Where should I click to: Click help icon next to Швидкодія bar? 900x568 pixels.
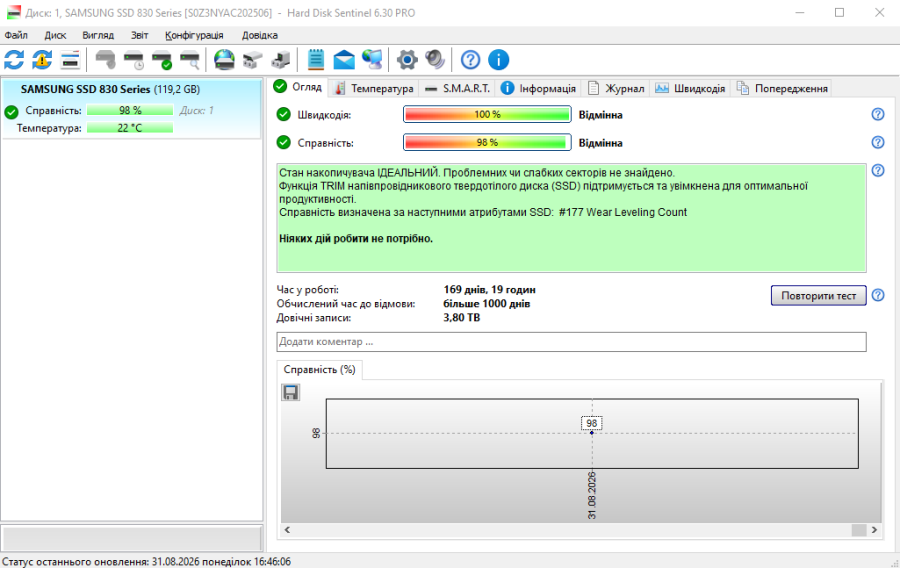click(x=878, y=114)
